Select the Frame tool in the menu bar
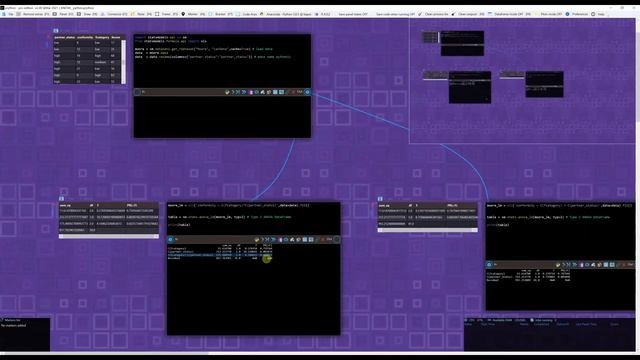The image size is (640, 360). point(166,14)
